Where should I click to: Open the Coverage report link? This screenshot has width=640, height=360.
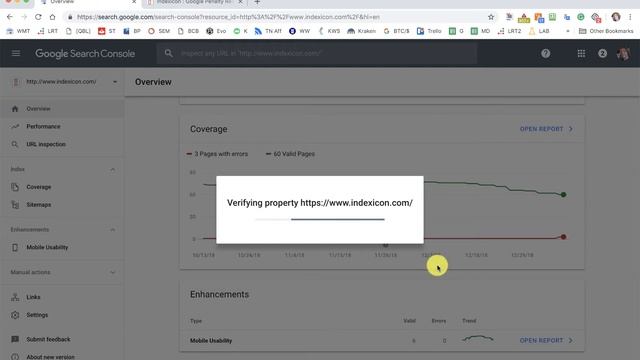click(x=546, y=129)
